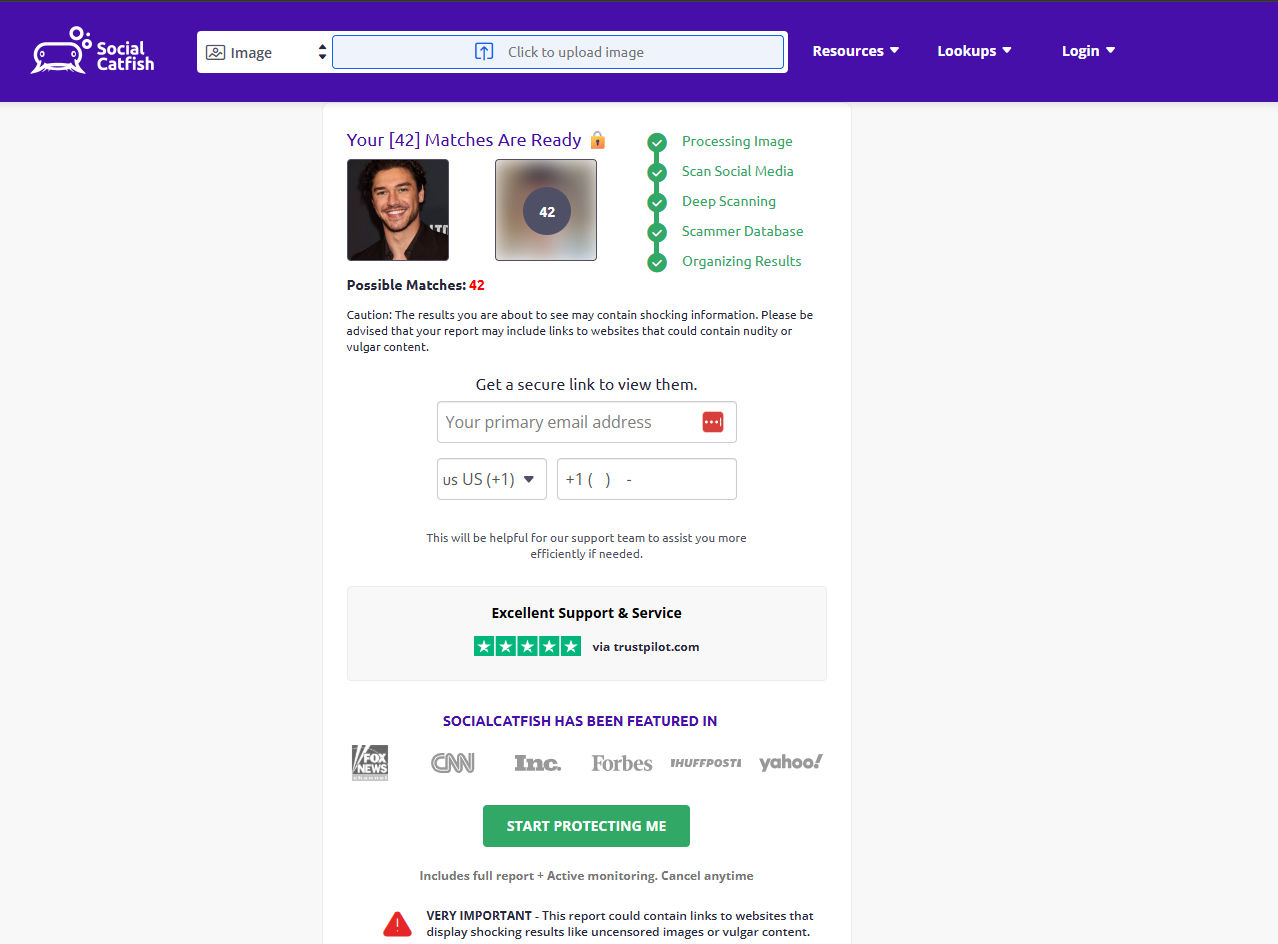Click the Trustpilot five-star rating

coord(527,647)
